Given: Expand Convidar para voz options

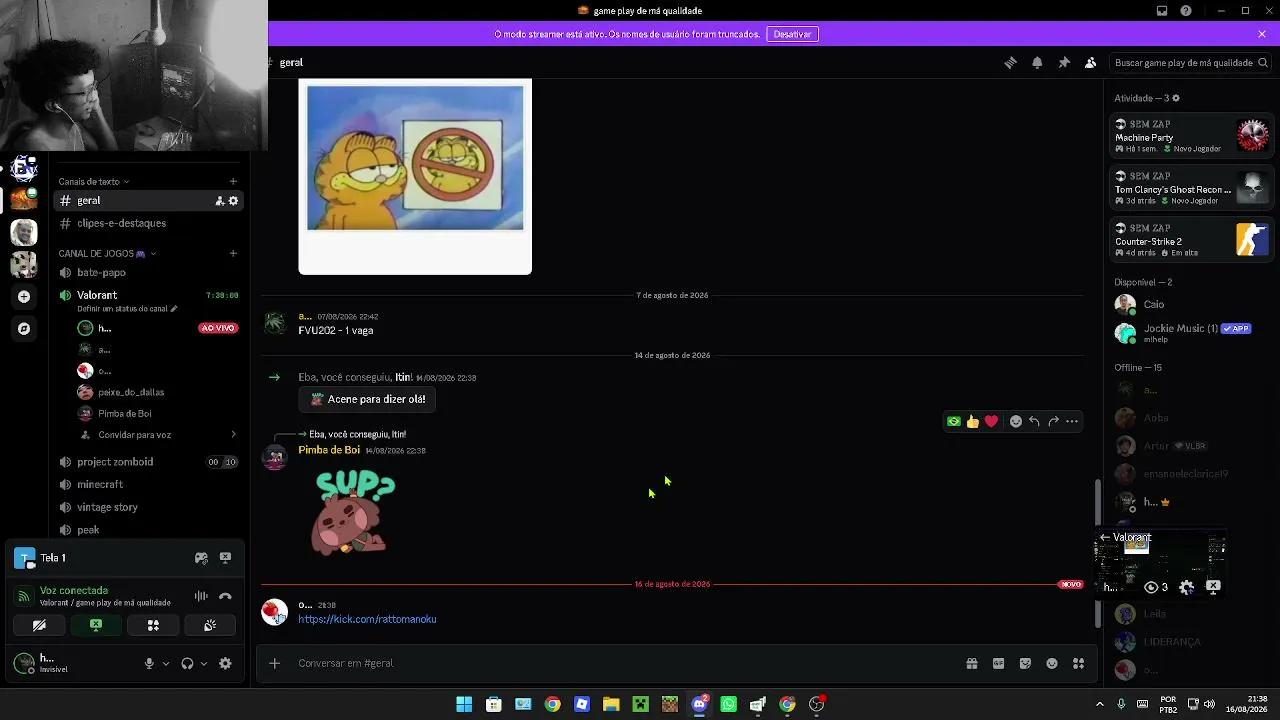Looking at the screenshot, I should [233, 435].
